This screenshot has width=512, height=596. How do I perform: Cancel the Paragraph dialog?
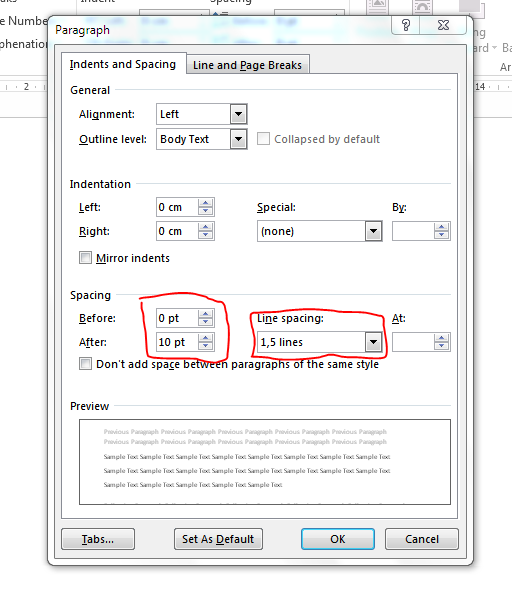(x=422, y=539)
